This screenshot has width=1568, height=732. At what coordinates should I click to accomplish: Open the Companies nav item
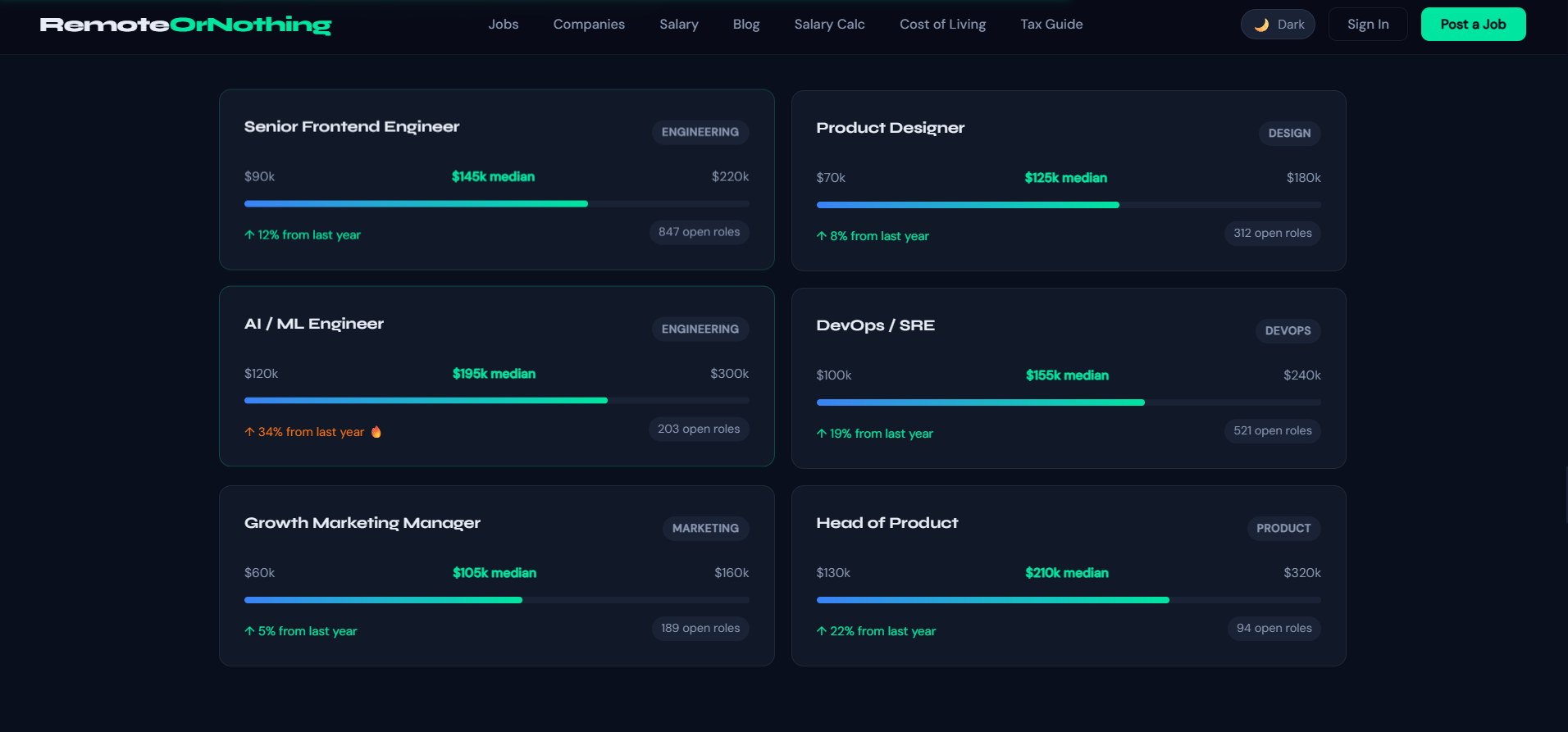coord(589,25)
